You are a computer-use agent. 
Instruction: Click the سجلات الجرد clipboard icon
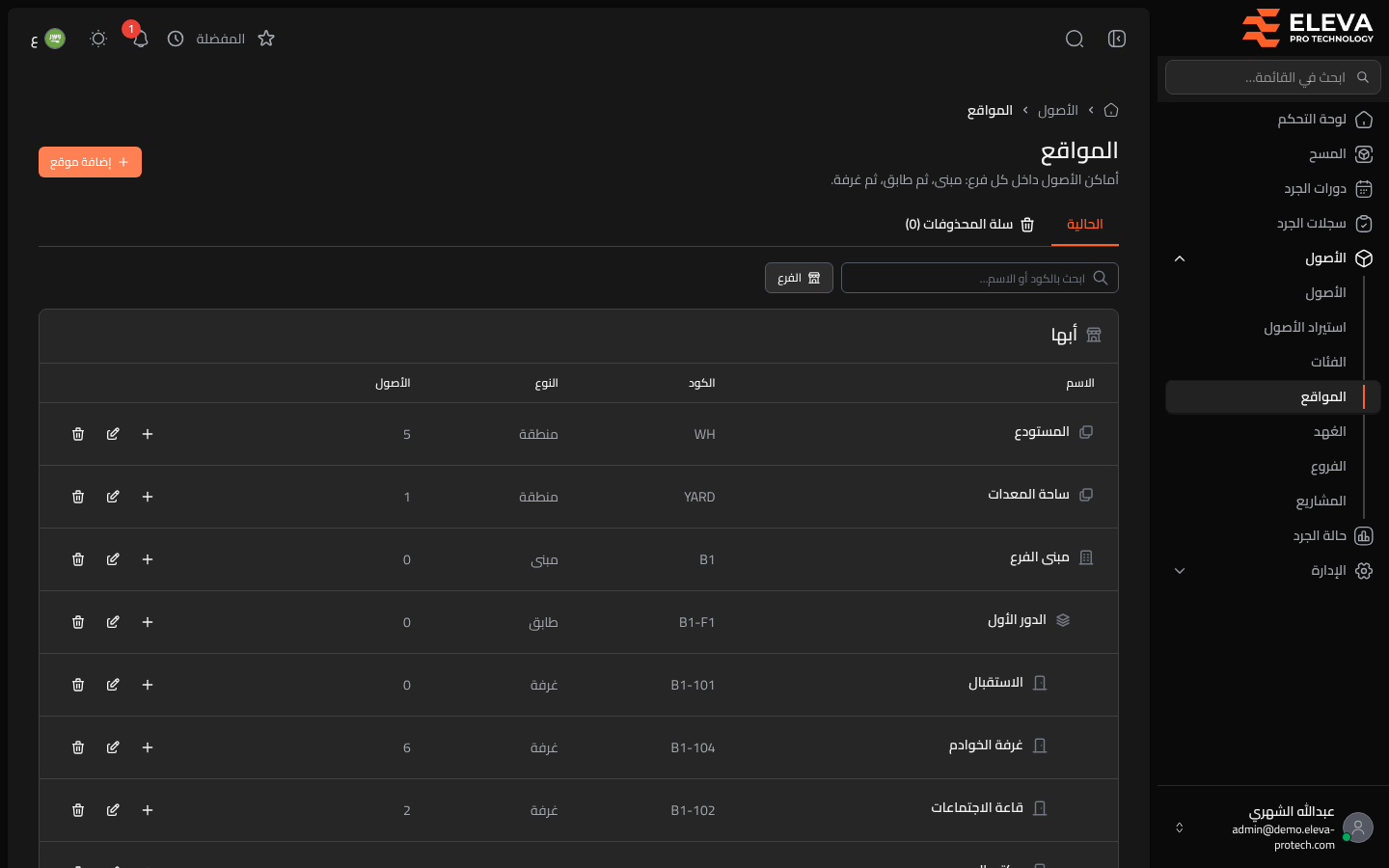coord(1364,224)
